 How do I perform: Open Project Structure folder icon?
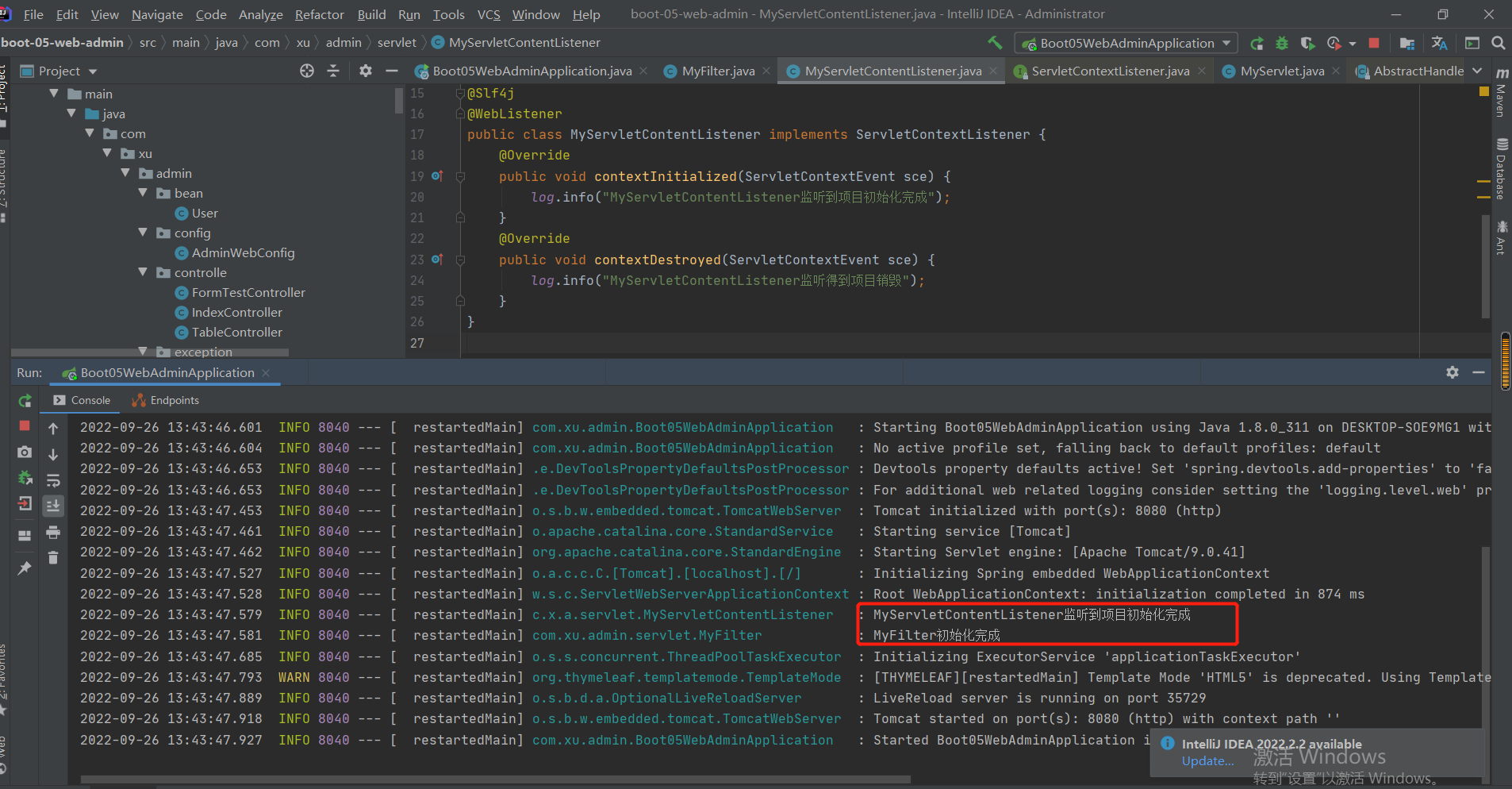[x=1407, y=43]
